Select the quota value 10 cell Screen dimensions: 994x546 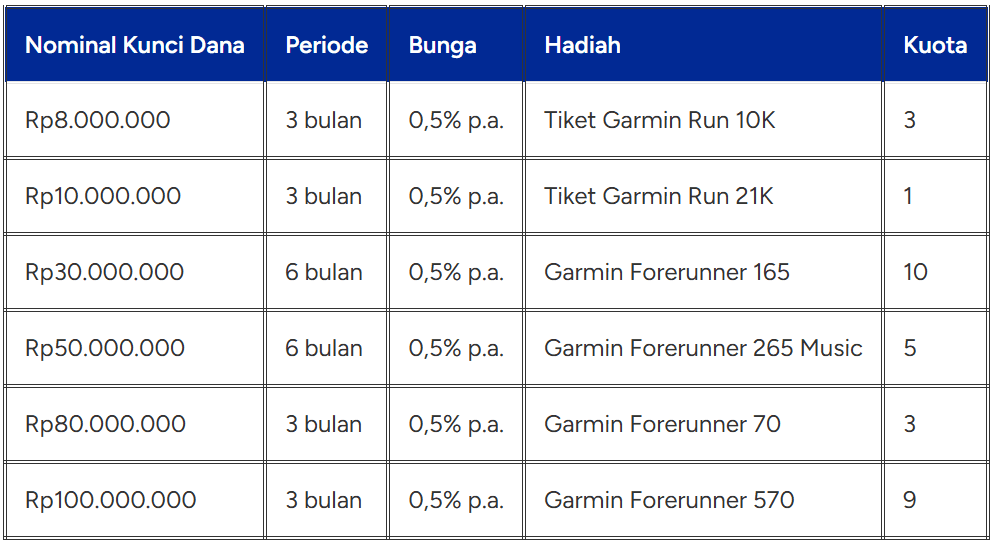(x=936, y=272)
